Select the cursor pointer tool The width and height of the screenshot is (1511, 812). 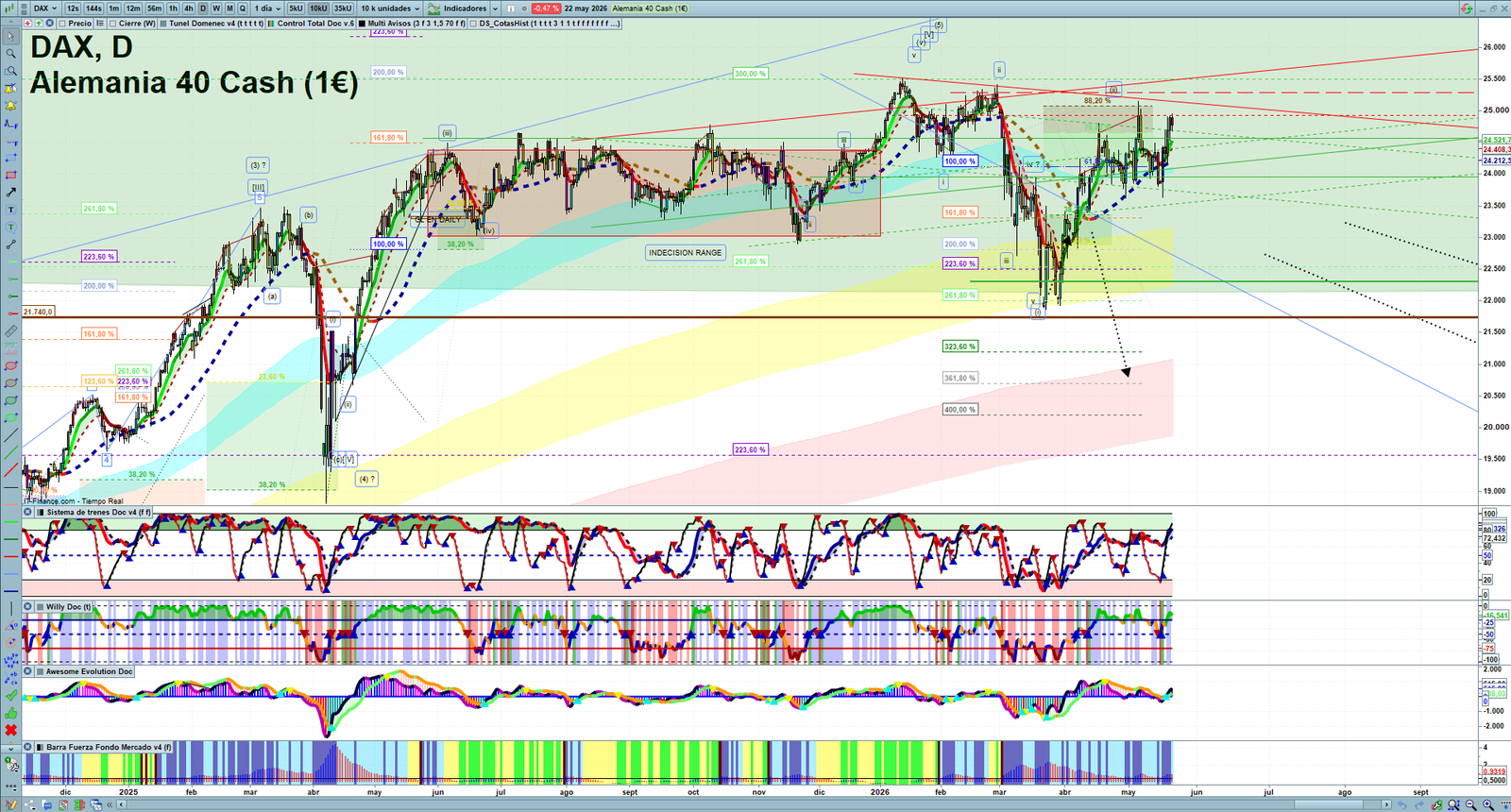click(10, 36)
